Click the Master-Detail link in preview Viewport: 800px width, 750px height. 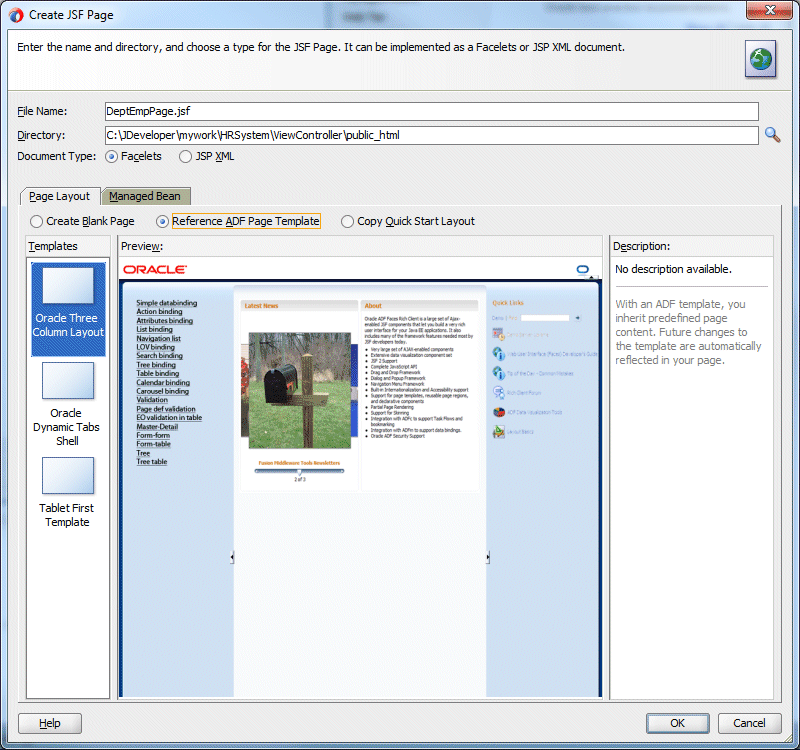[157, 427]
